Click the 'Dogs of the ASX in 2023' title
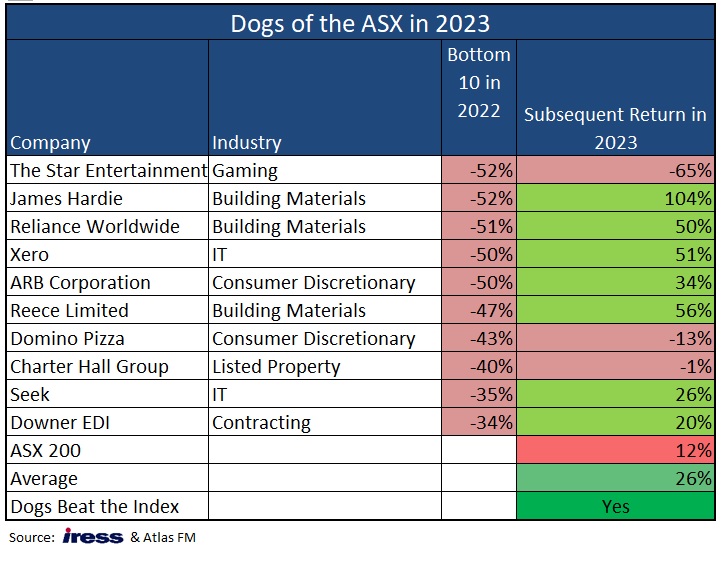 [360, 23]
